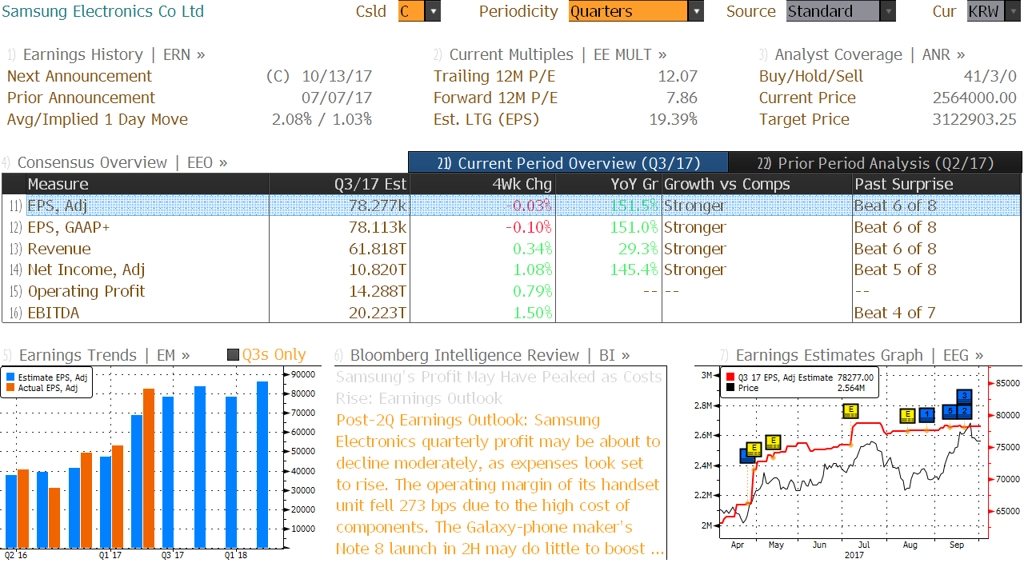The image size is (1024, 563).
Task: Click EBITDA estimate value 20.223T
Action: pos(377,313)
